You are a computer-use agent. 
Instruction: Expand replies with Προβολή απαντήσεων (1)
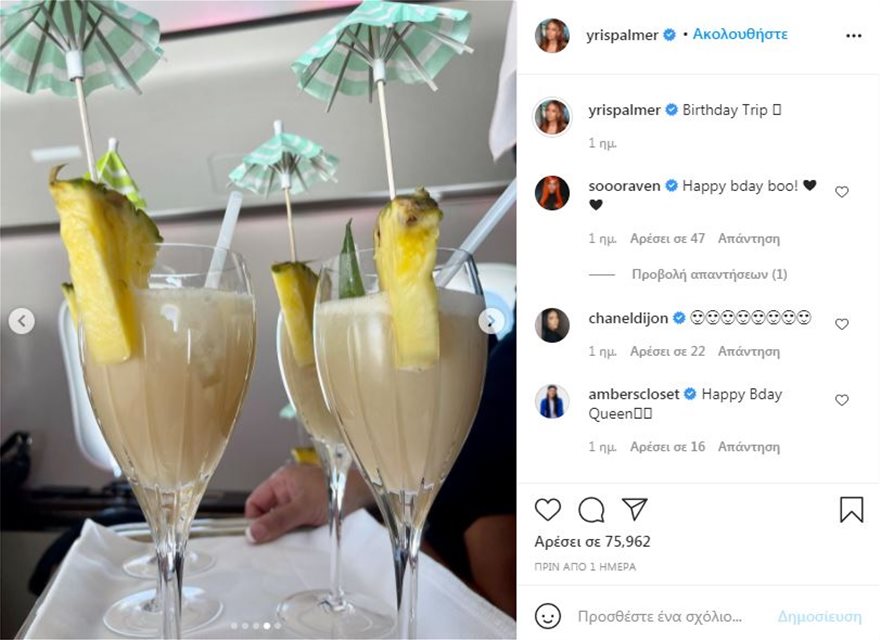click(x=709, y=275)
